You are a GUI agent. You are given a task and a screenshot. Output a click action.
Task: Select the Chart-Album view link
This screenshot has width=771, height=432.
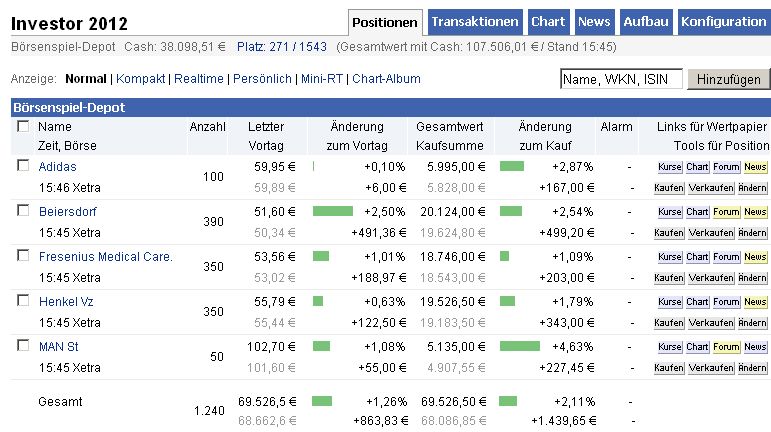tap(387, 79)
